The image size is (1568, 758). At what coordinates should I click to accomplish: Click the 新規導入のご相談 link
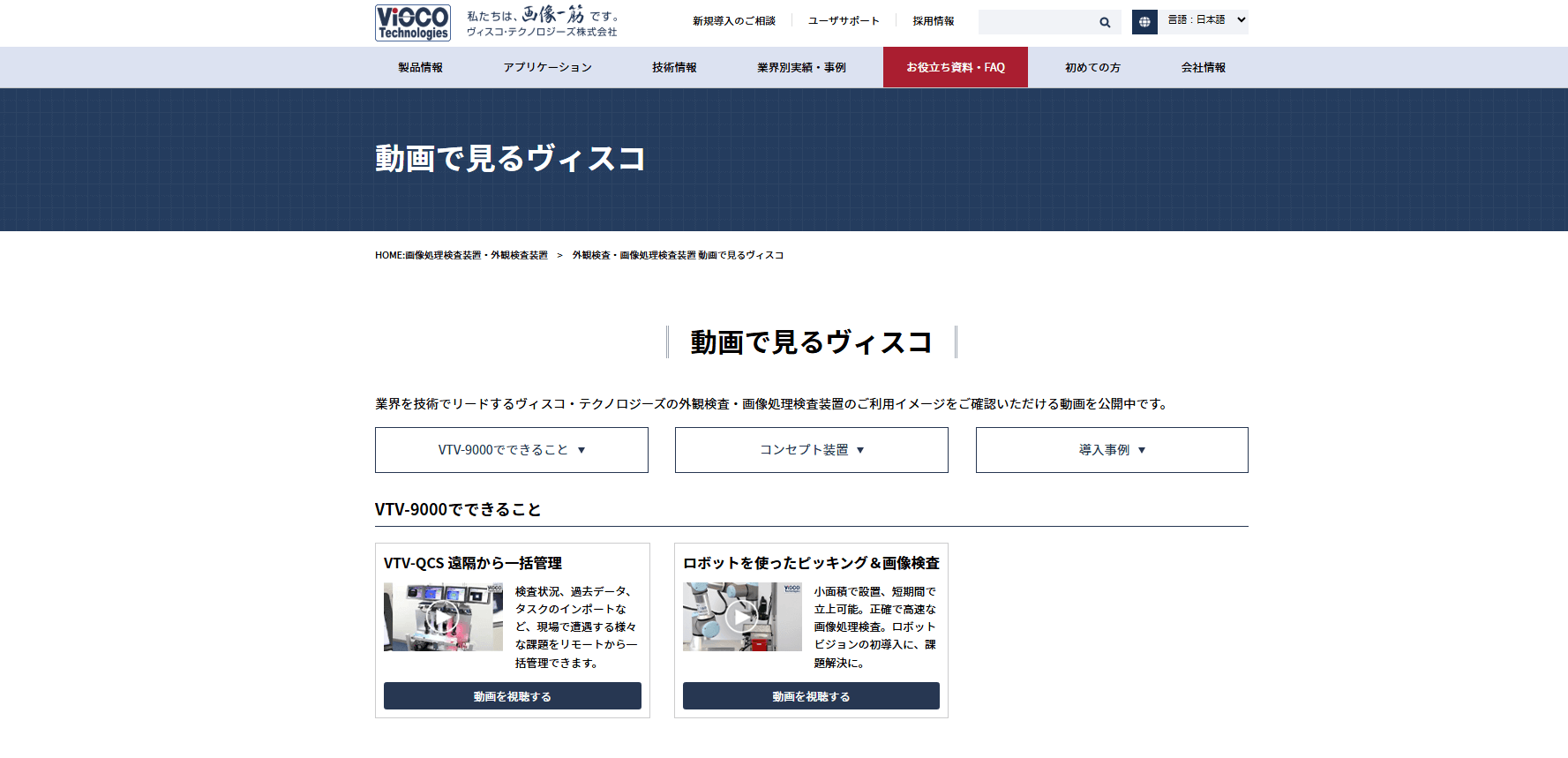pos(734,21)
